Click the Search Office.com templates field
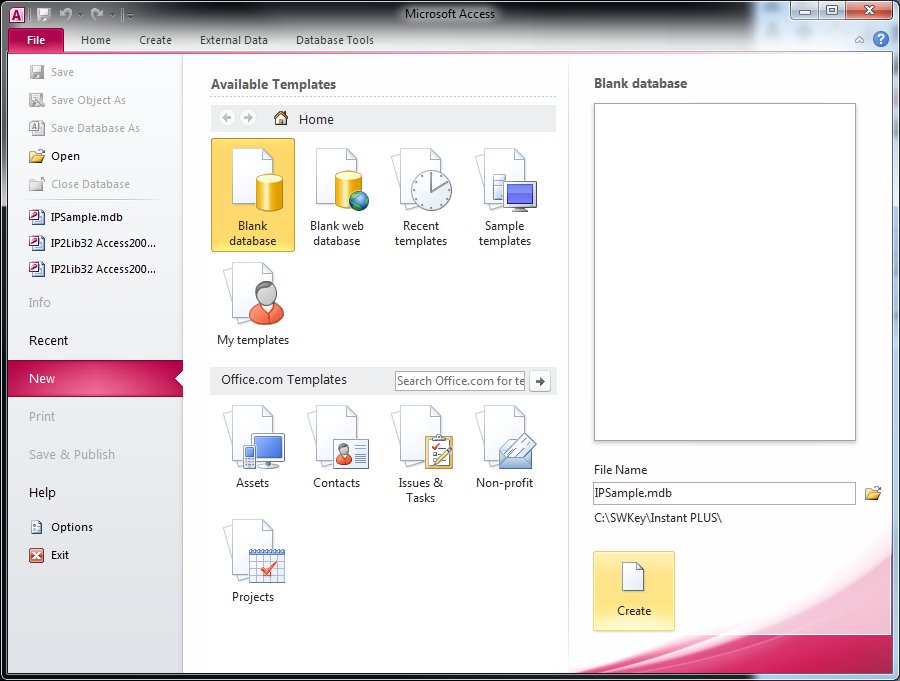 (x=460, y=381)
